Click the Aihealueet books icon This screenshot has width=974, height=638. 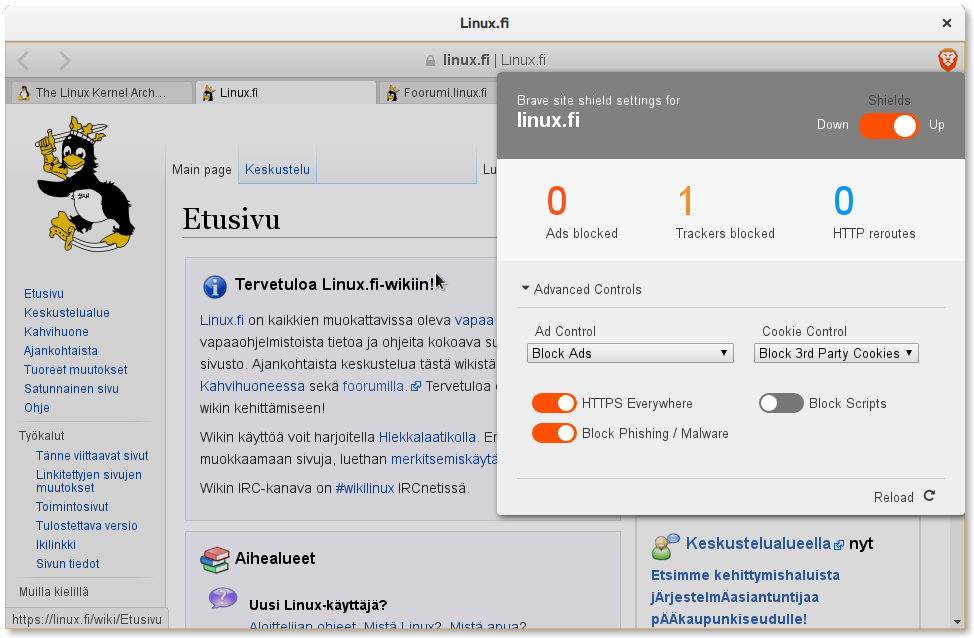(214, 559)
